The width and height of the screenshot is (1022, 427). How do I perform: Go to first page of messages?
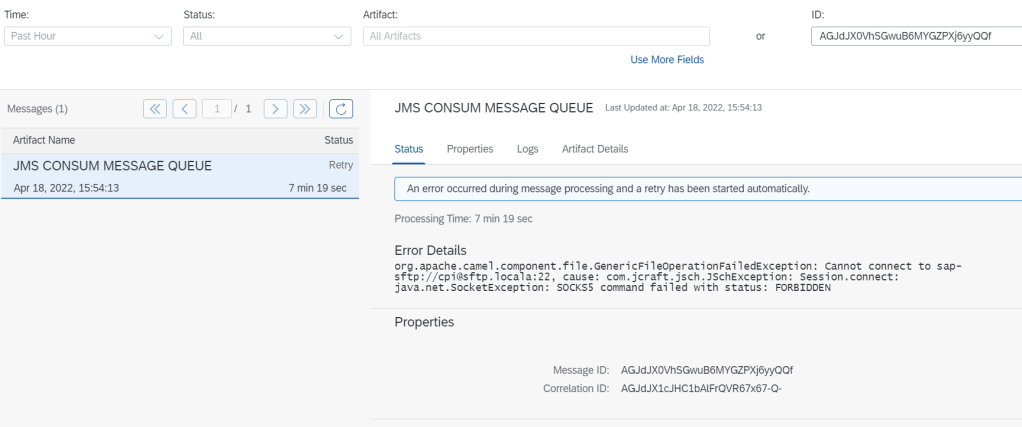pos(155,108)
